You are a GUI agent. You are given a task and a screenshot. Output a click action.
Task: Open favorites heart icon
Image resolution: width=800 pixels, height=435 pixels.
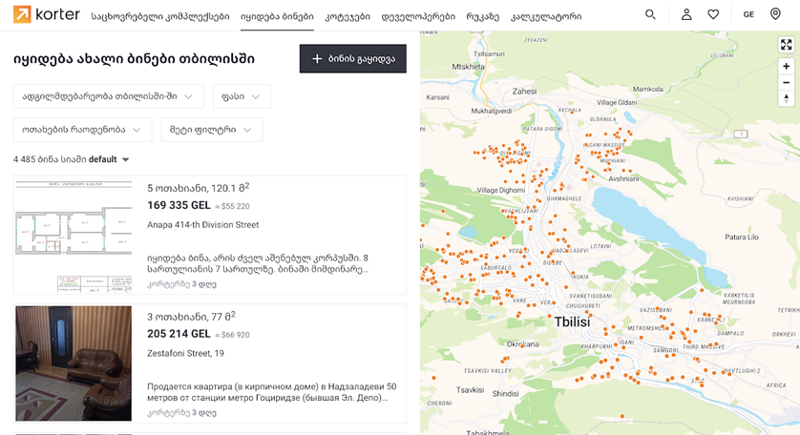(x=713, y=15)
